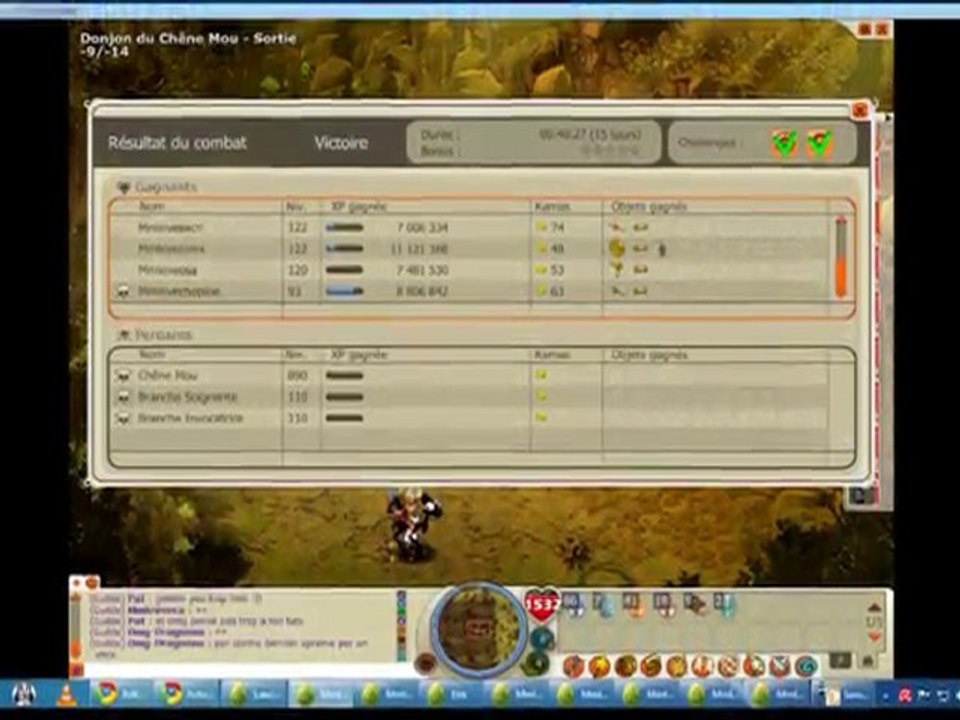Click the second green challenge checkmark icon

coord(819,143)
